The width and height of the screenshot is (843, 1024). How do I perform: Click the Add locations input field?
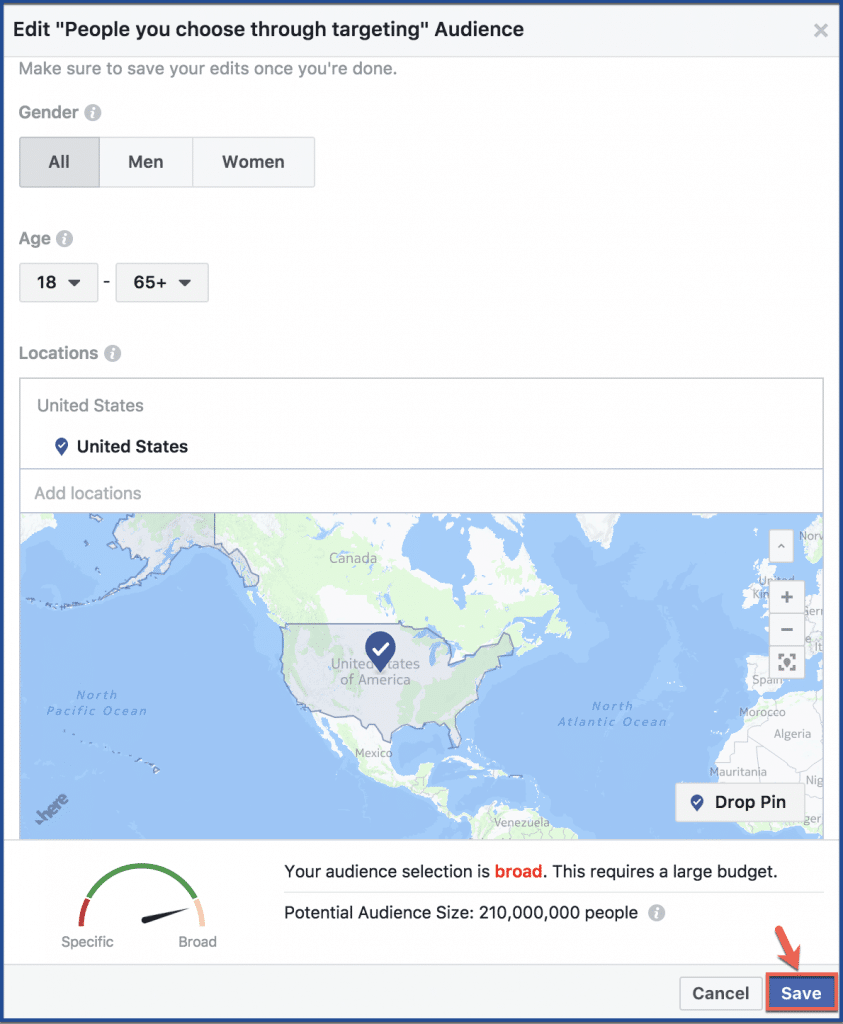[420, 493]
